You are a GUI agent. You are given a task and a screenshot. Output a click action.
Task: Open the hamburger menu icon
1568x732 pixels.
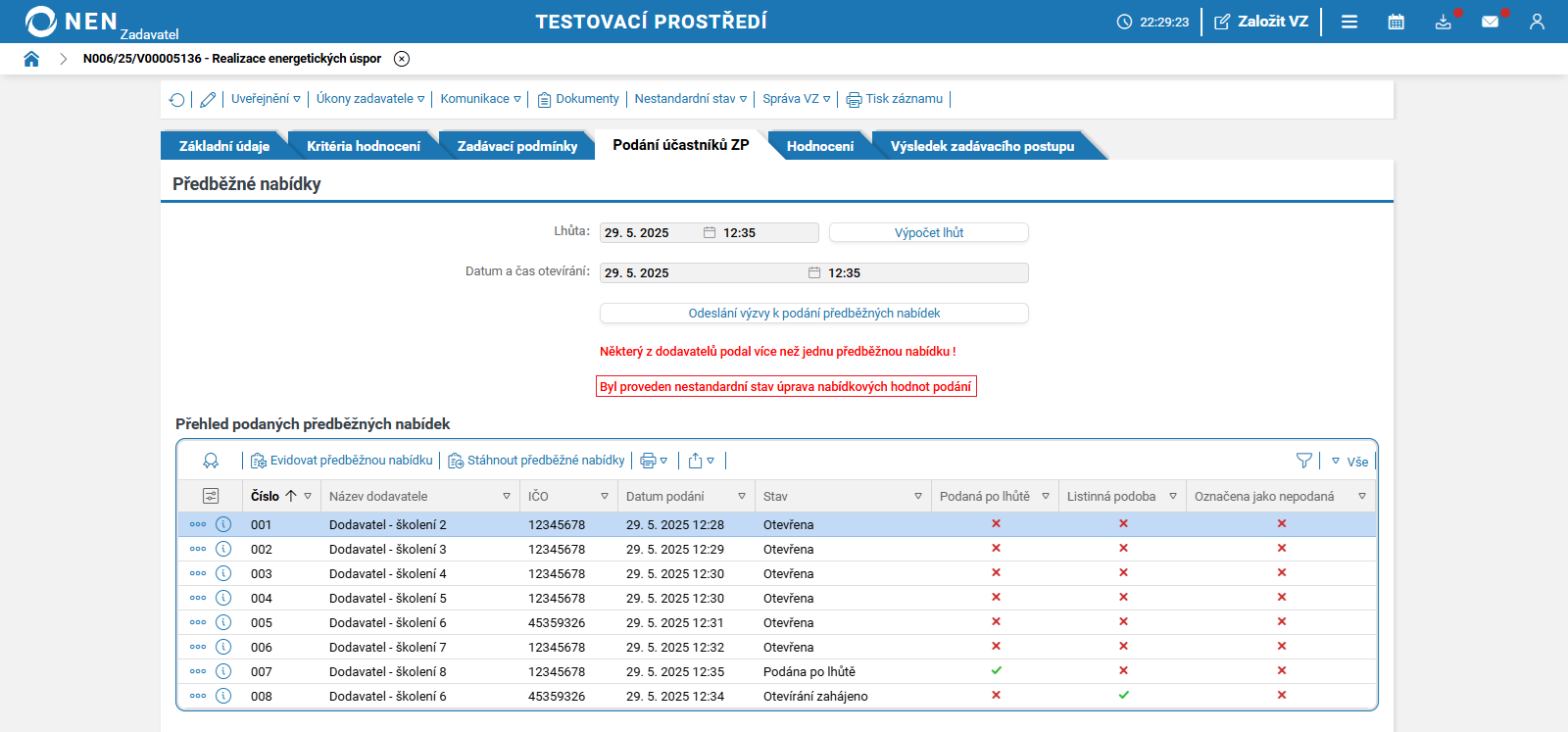tap(1349, 22)
